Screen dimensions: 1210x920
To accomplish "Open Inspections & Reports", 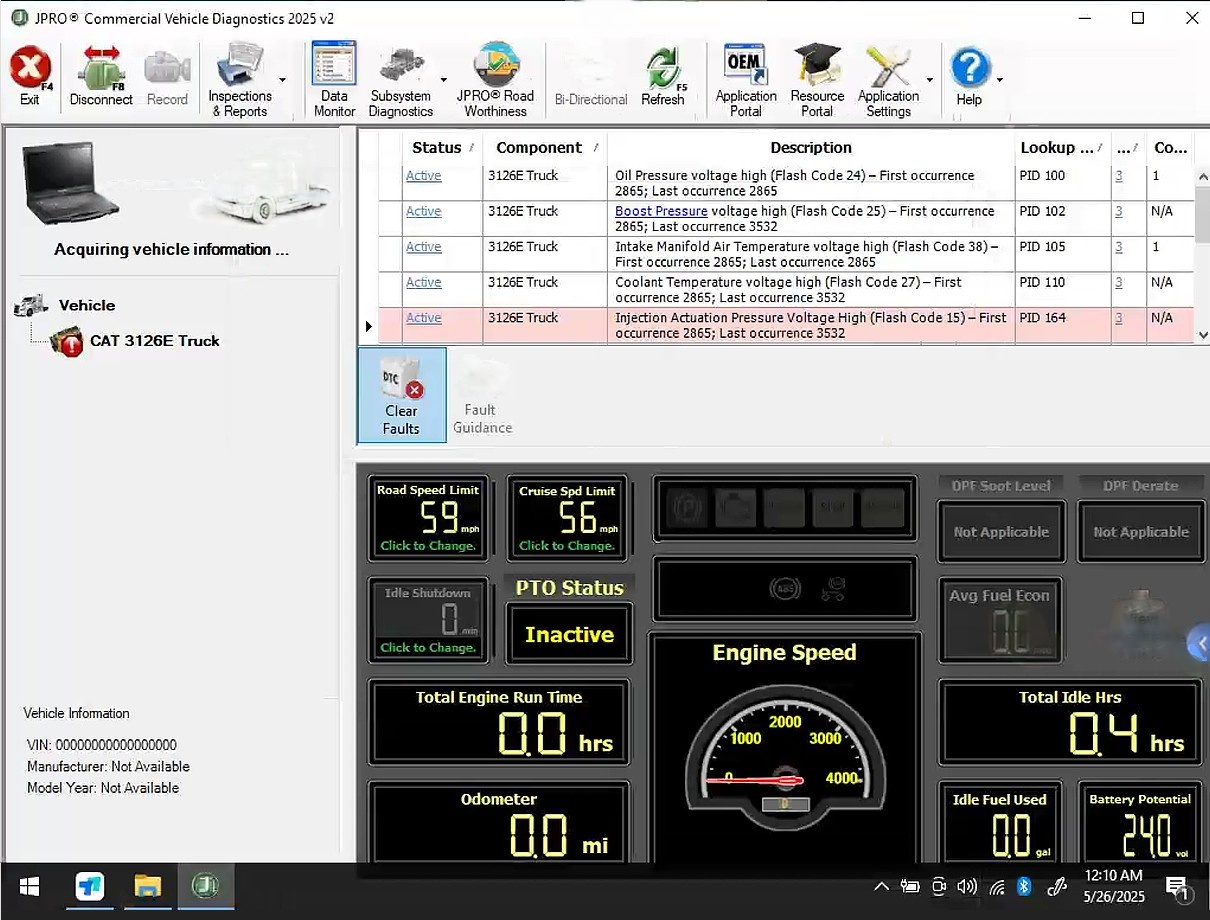I will pos(240,80).
